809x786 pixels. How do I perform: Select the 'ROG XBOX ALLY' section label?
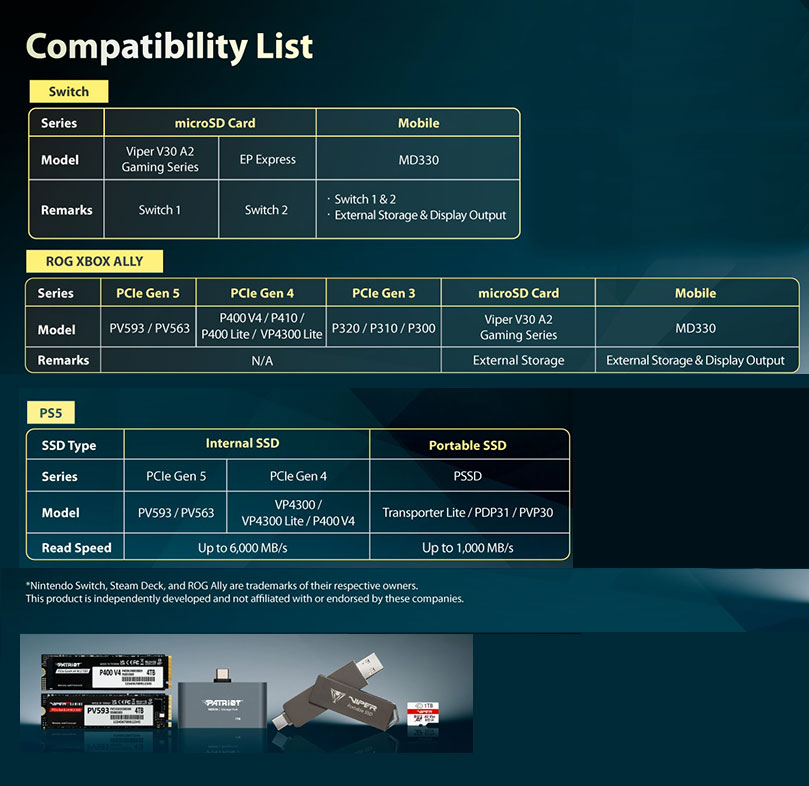(94, 261)
